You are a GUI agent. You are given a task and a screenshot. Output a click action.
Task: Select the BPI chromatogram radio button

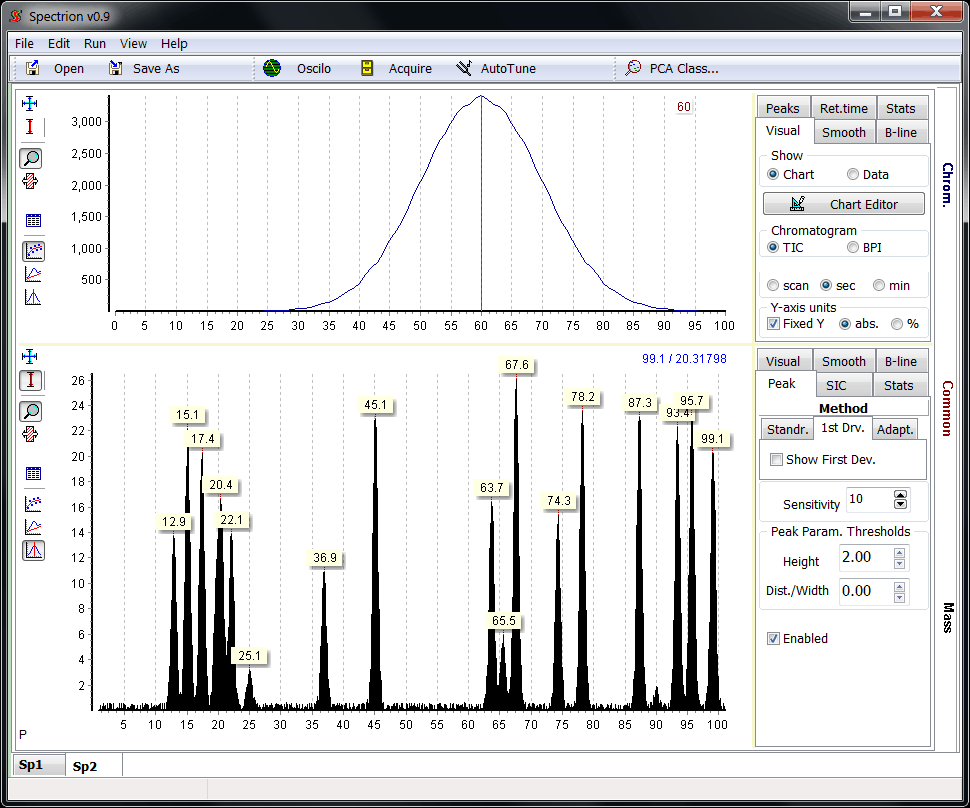853,248
